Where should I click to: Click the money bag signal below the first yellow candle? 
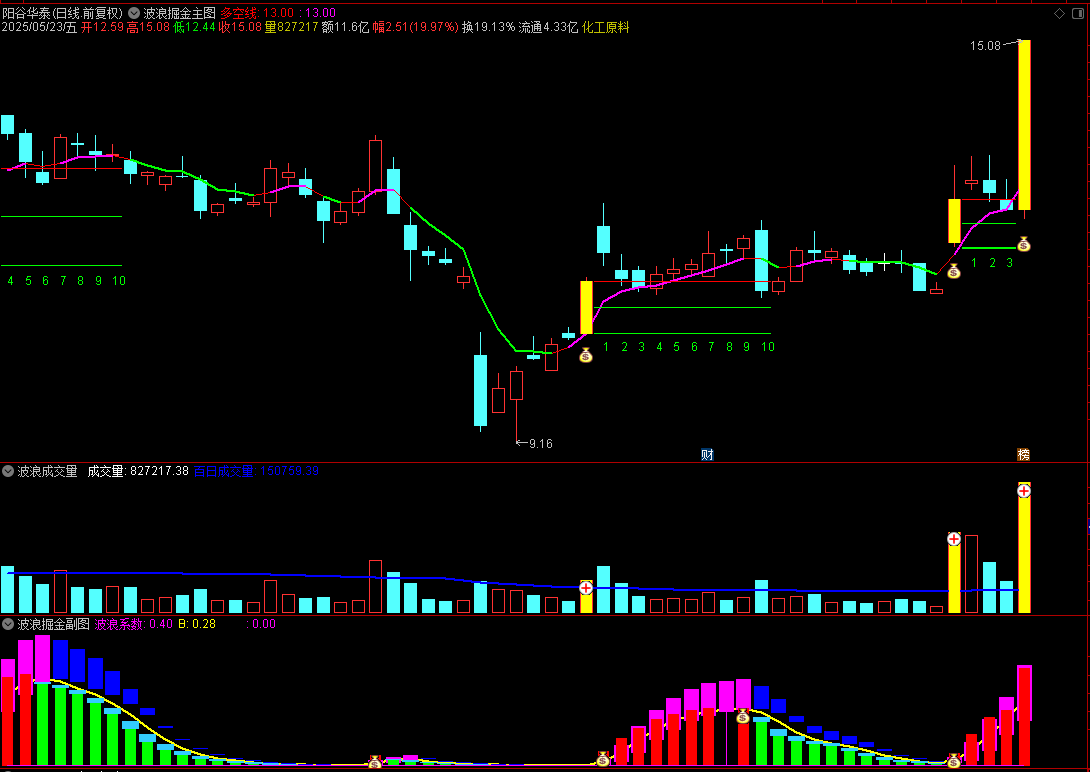[x=586, y=356]
